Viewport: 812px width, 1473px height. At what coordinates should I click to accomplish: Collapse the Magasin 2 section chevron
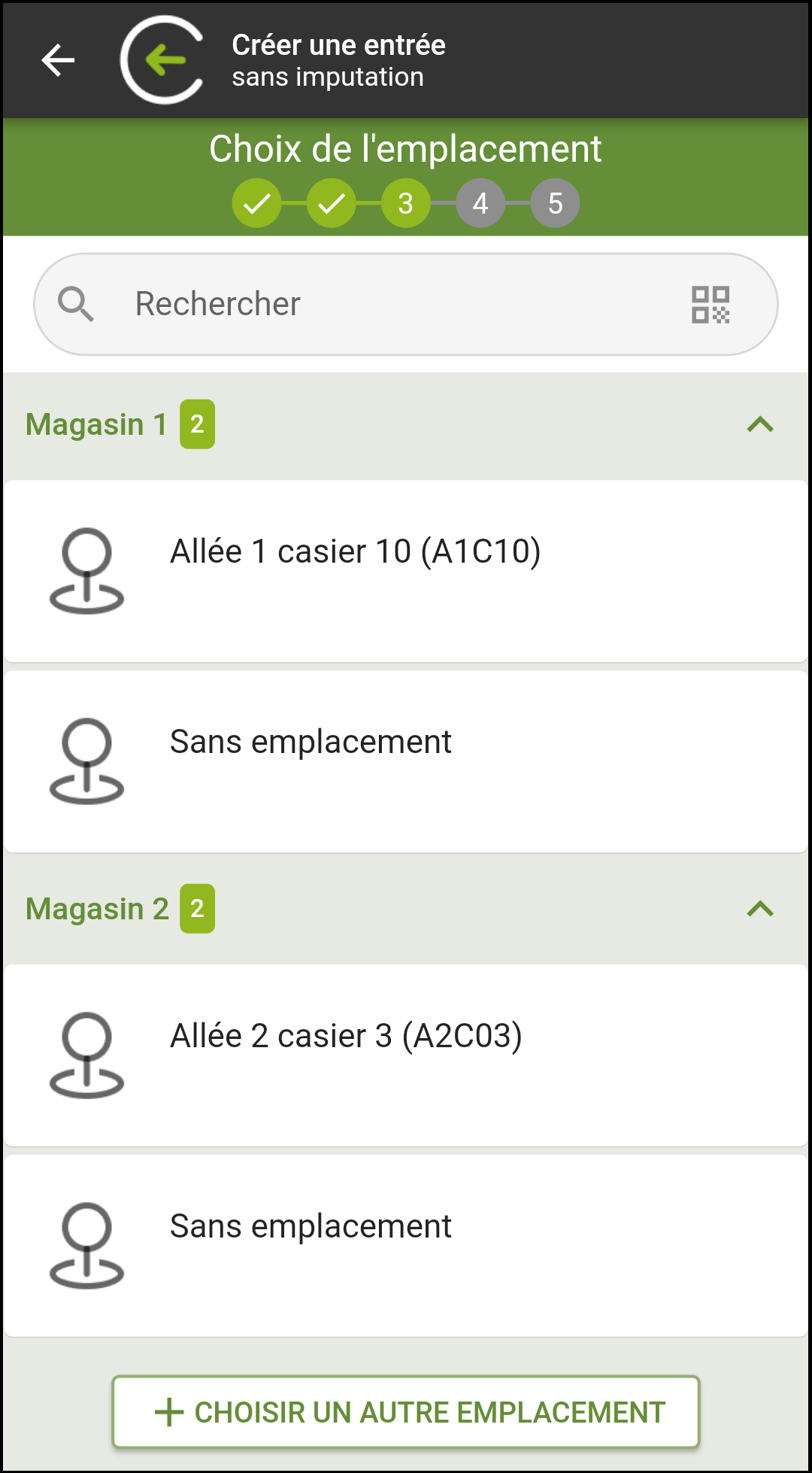pos(760,910)
